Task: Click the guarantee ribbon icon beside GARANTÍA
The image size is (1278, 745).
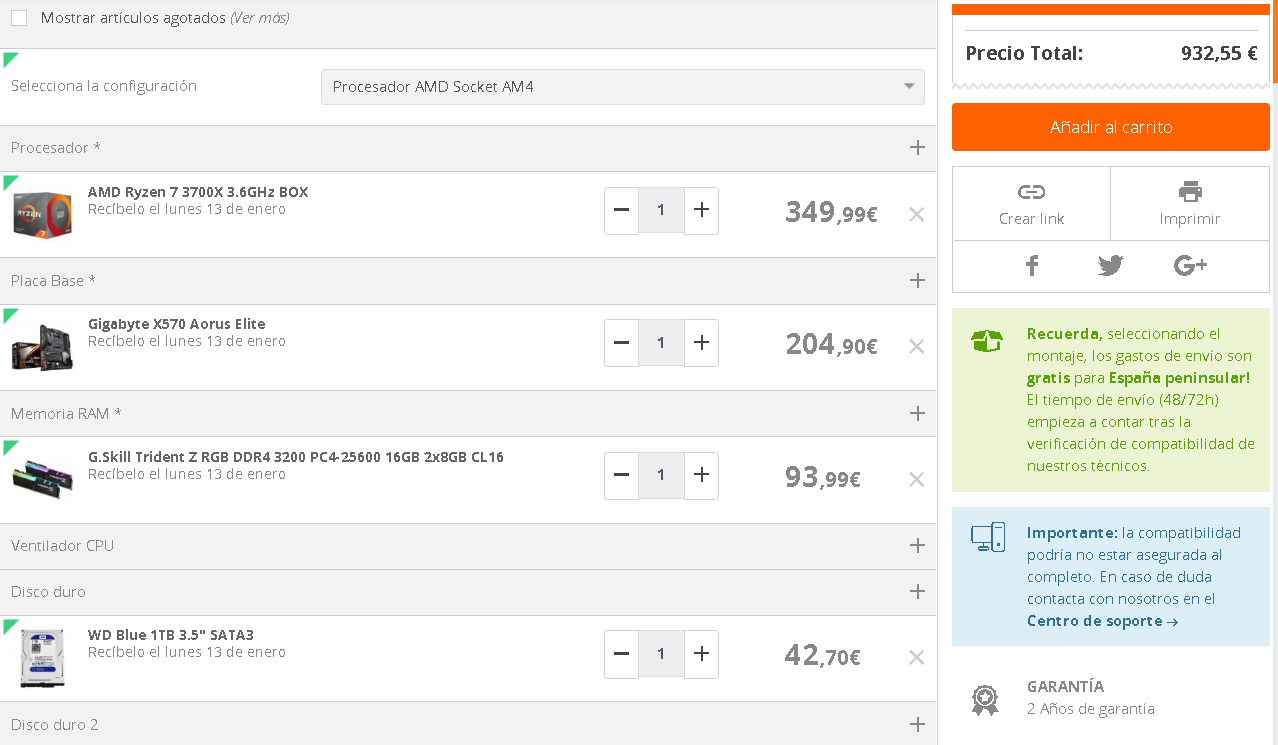Action: click(985, 699)
